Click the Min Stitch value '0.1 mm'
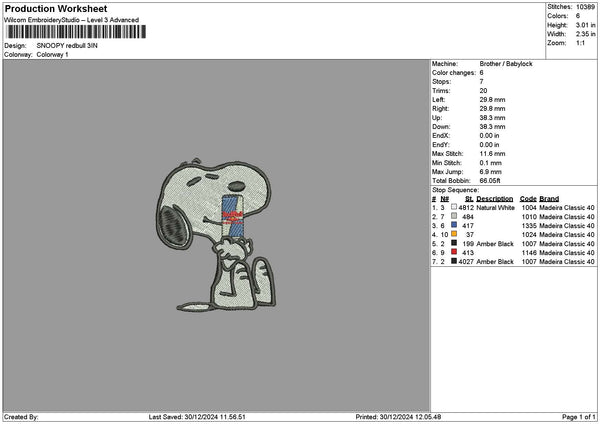 (x=490, y=163)
